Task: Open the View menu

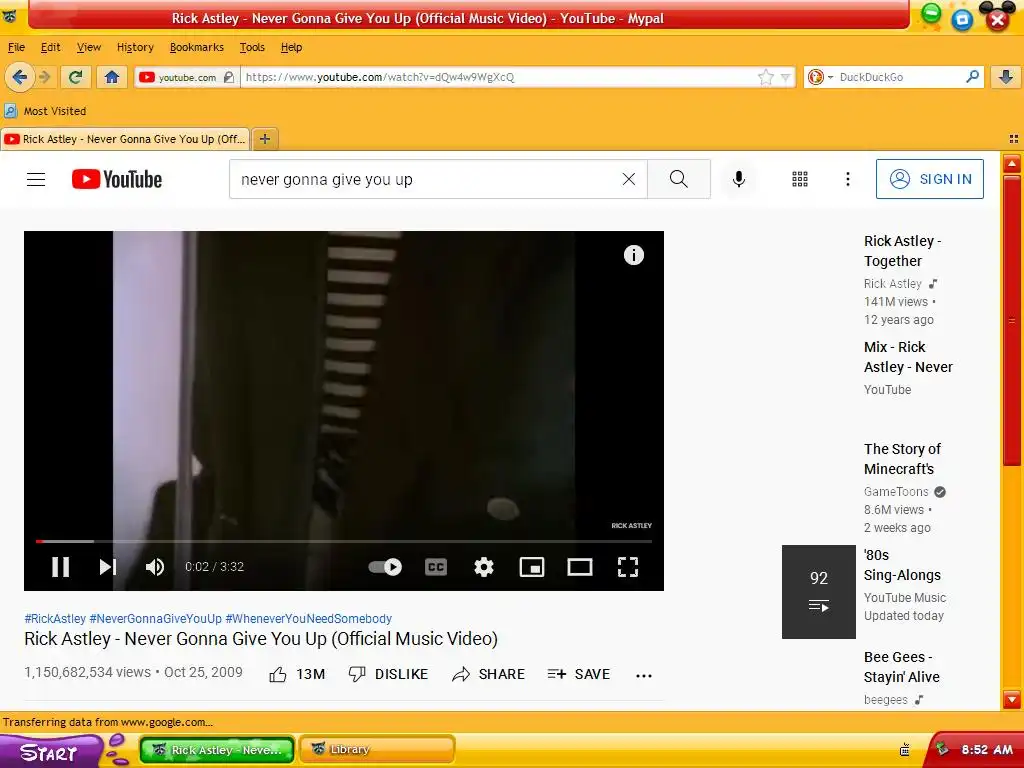Action: 89,47
